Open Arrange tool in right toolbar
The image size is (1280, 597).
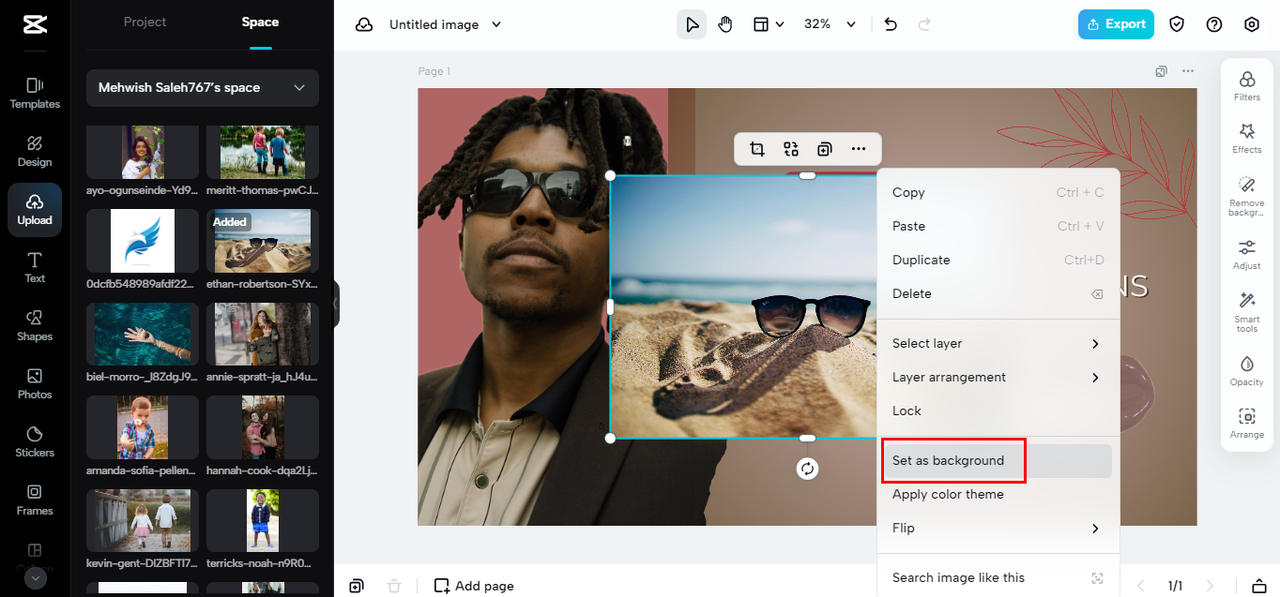1247,423
